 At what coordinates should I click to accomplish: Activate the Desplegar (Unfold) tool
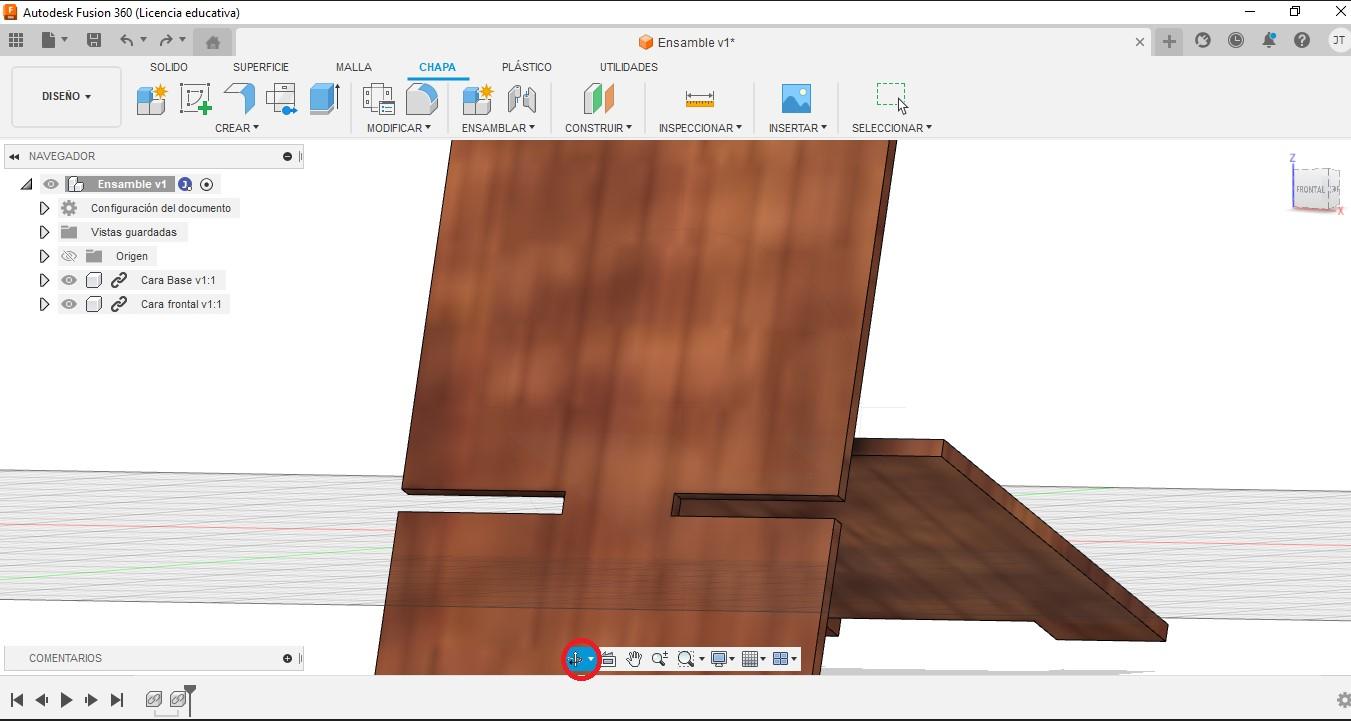282,98
